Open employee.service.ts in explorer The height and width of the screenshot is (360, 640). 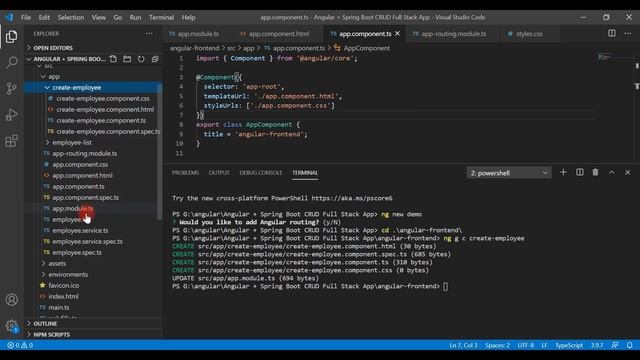click(80, 231)
